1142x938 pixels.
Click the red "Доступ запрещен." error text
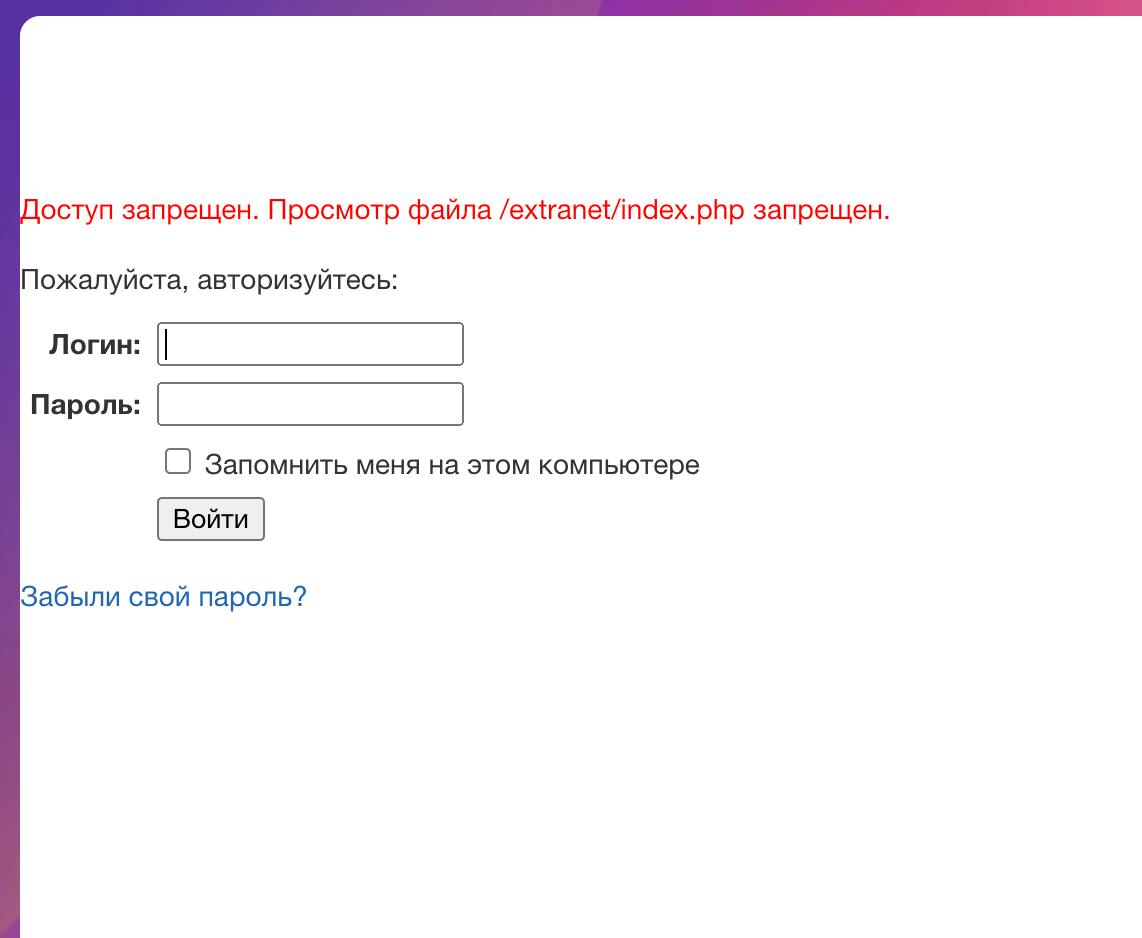(140, 211)
